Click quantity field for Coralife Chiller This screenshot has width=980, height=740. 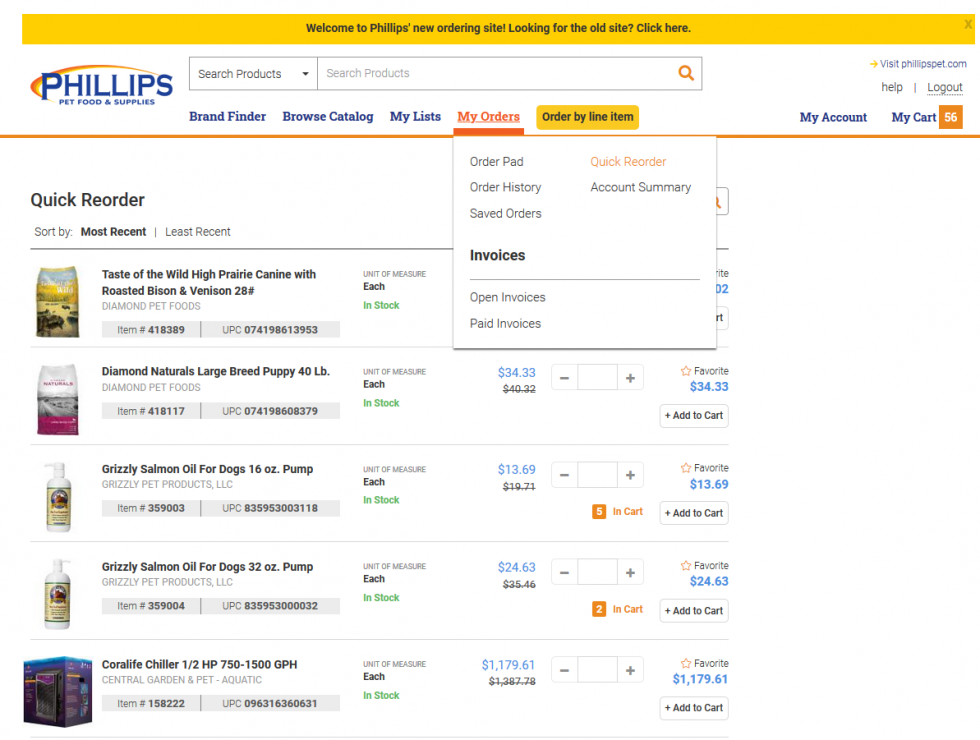pyautogui.click(x=598, y=670)
